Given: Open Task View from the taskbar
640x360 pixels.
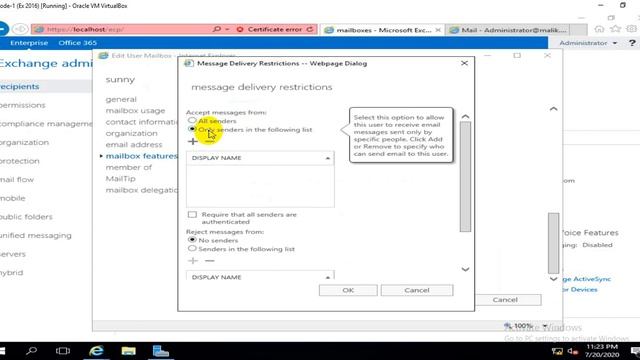Looking at the screenshot, I should [63, 351].
